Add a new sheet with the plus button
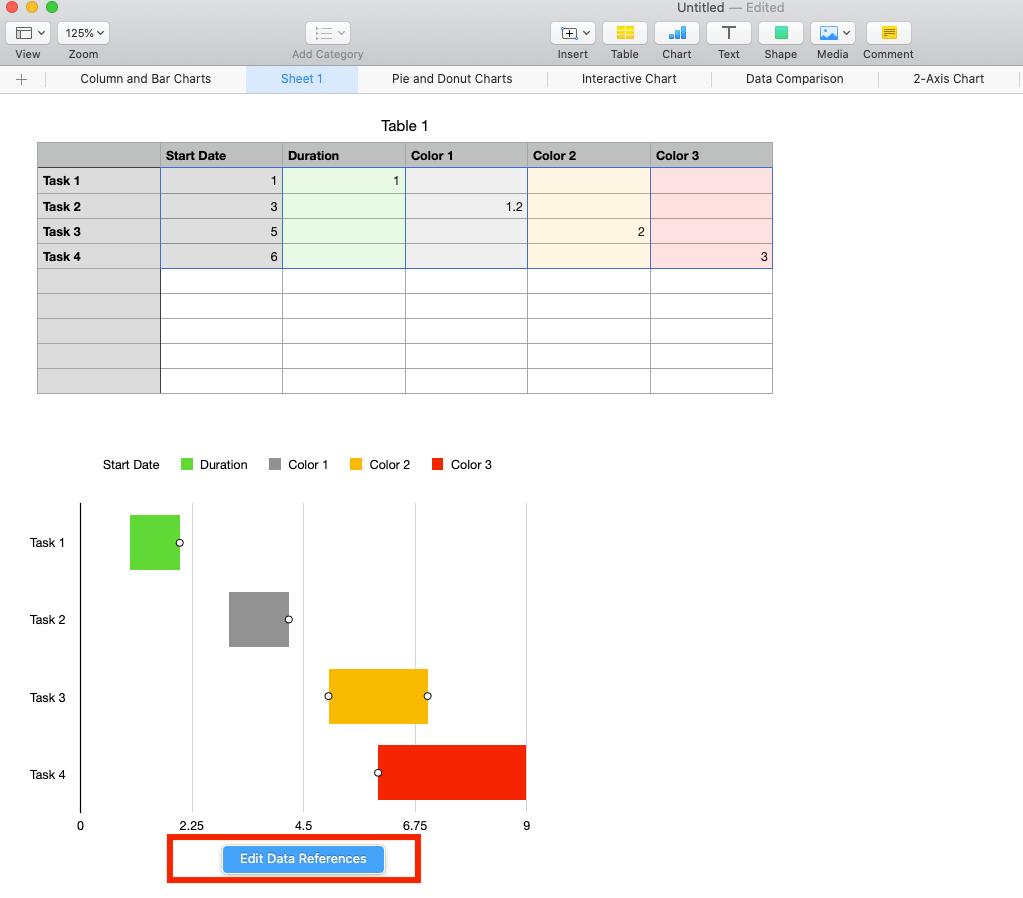 [x=21, y=78]
